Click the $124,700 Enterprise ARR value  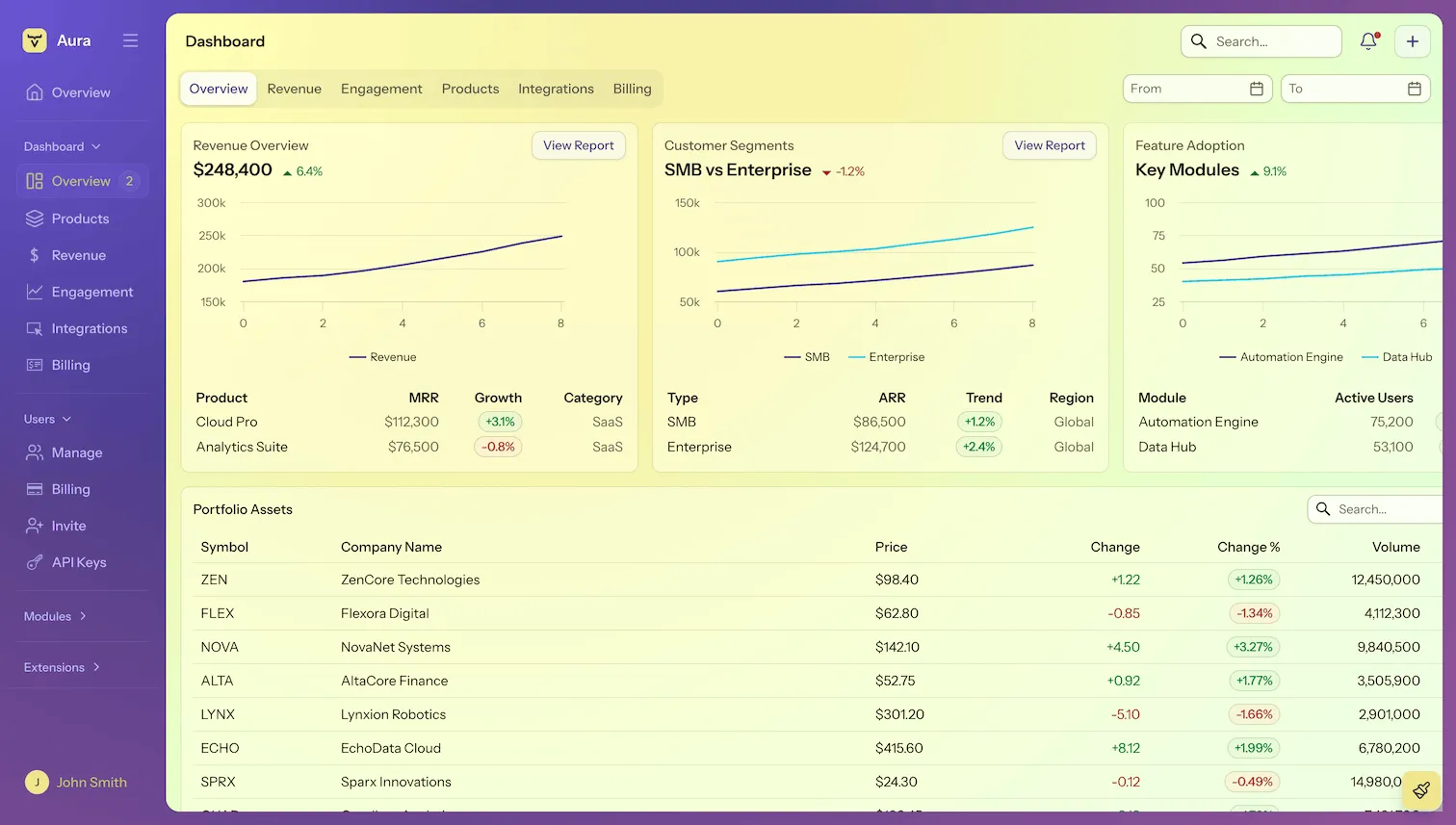point(878,447)
